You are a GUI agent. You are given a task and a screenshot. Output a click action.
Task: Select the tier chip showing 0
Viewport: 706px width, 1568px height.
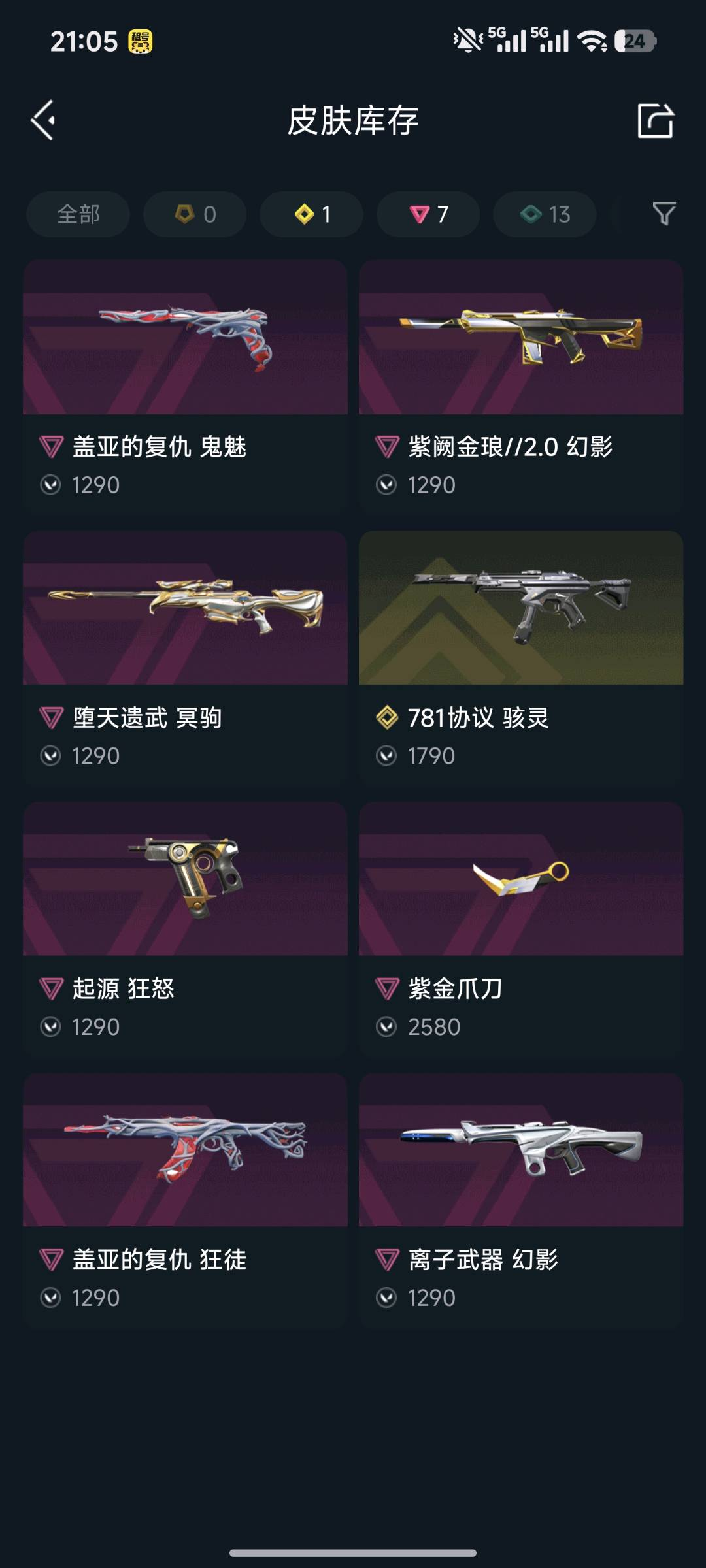[195, 214]
